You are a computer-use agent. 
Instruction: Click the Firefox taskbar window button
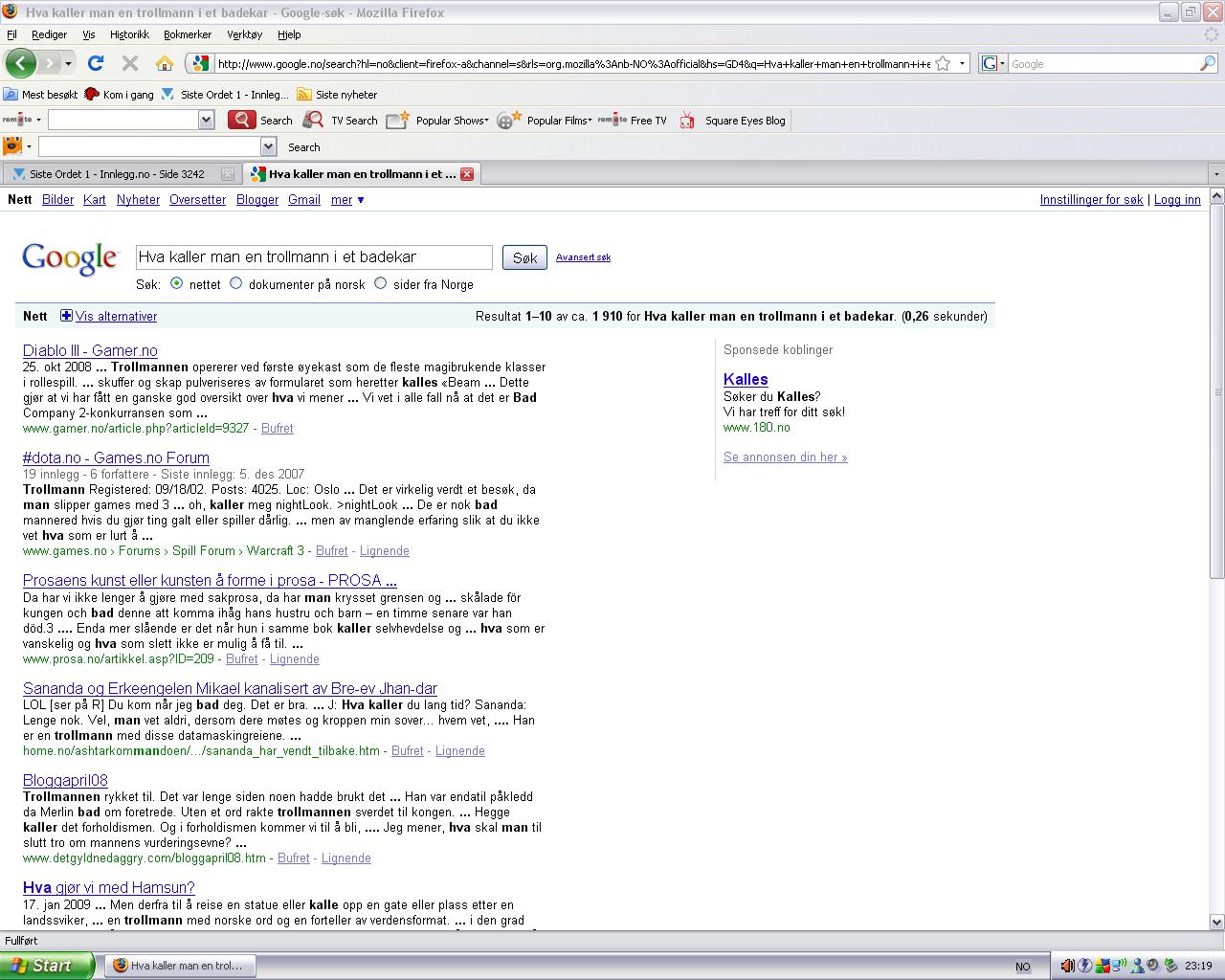179,966
